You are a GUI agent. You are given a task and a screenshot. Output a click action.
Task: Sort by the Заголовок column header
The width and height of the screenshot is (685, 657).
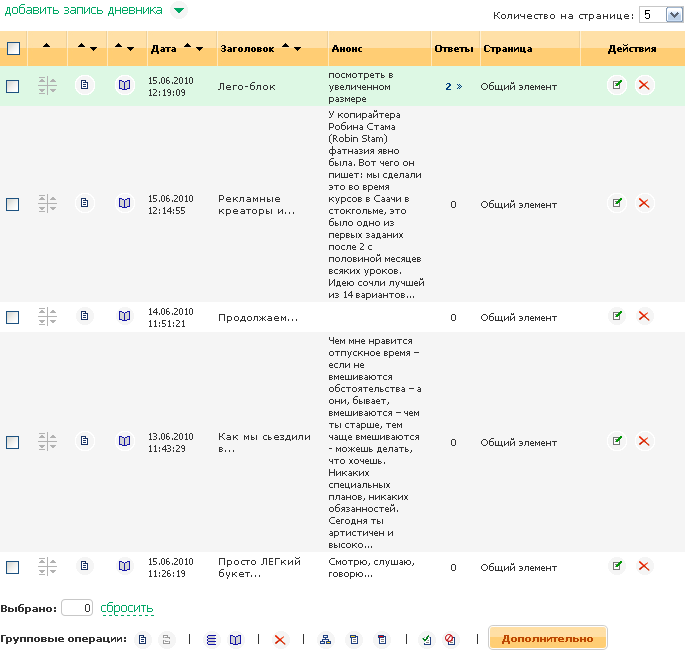tap(246, 48)
